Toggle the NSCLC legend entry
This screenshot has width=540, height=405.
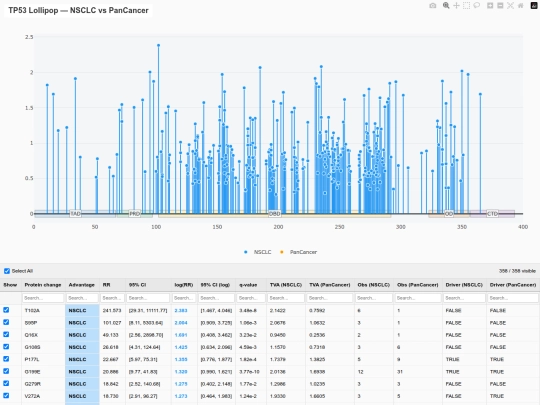click(x=258, y=252)
